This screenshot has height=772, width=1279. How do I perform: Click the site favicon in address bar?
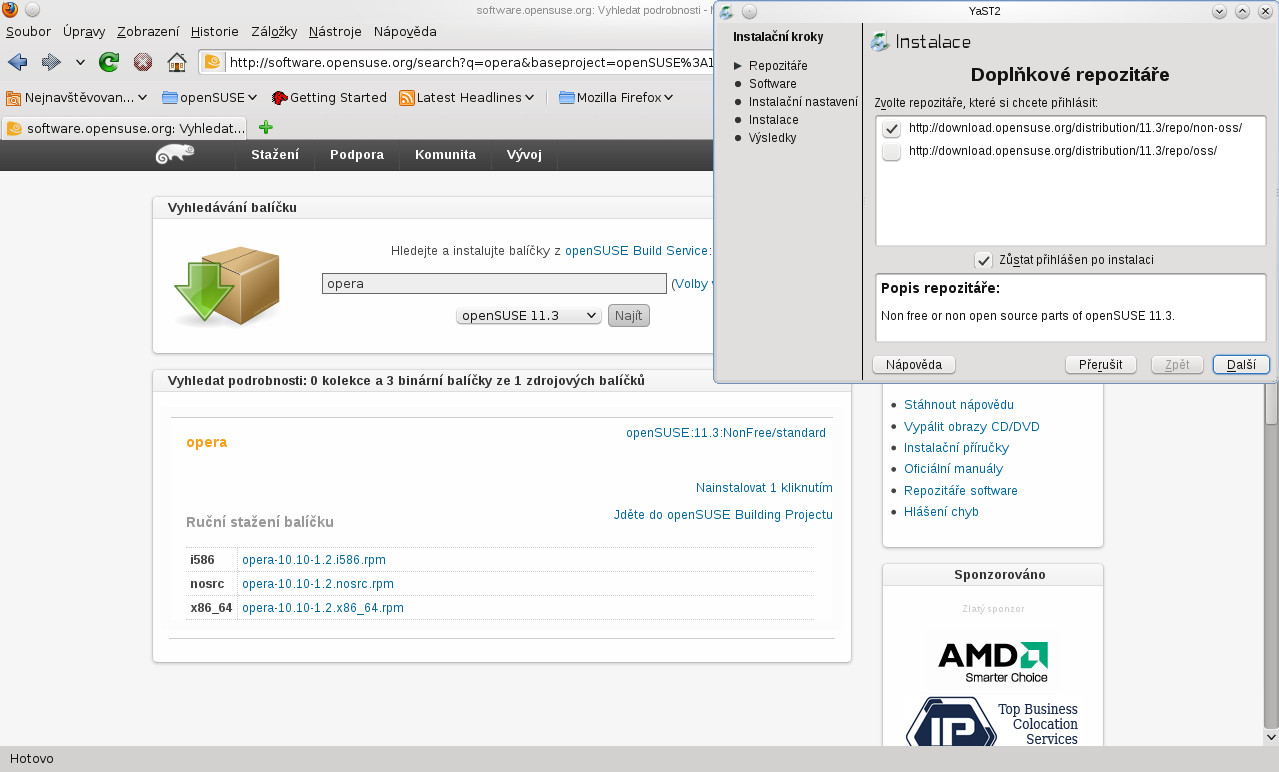213,63
